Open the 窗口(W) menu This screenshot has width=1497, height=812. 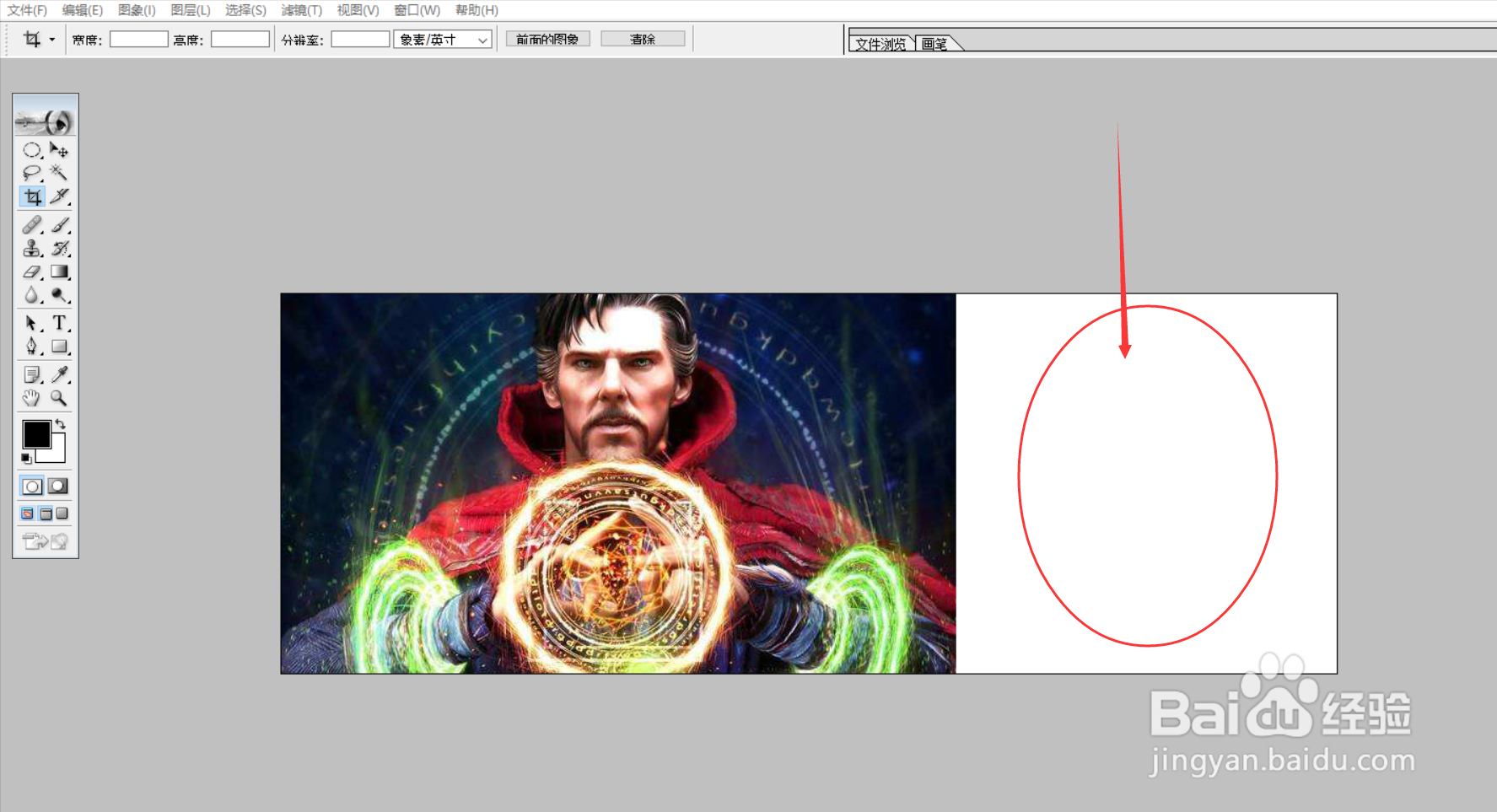tap(417, 10)
